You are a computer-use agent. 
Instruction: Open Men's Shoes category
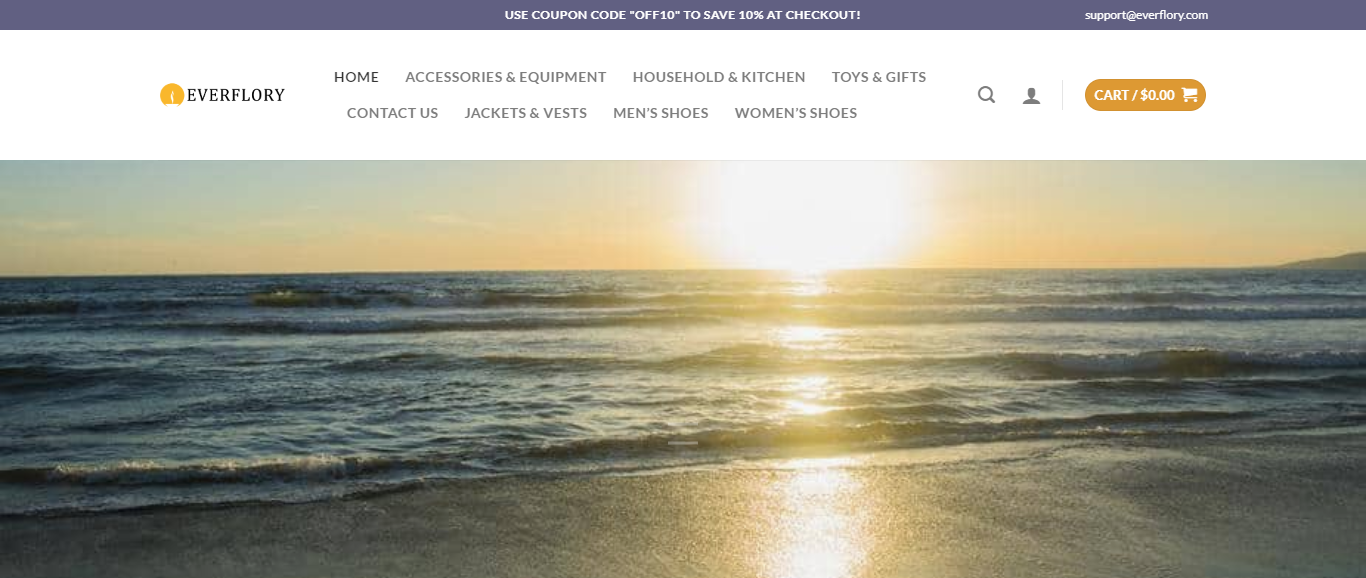pyautogui.click(x=660, y=113)
